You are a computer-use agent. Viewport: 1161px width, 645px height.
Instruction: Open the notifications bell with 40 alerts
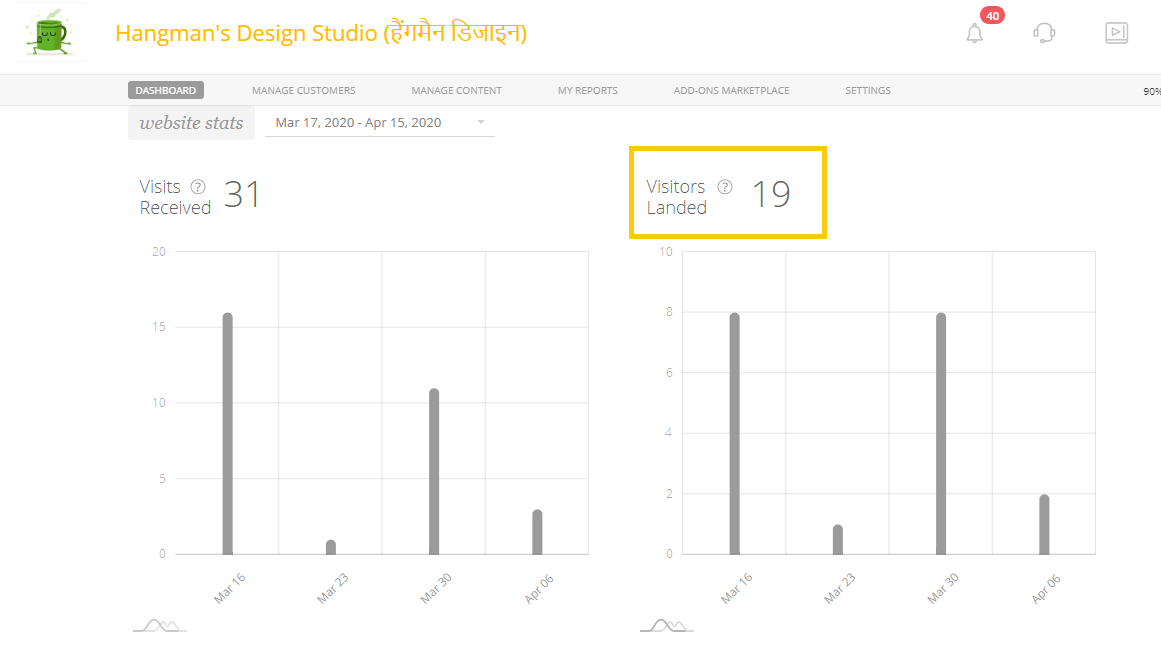974,33
